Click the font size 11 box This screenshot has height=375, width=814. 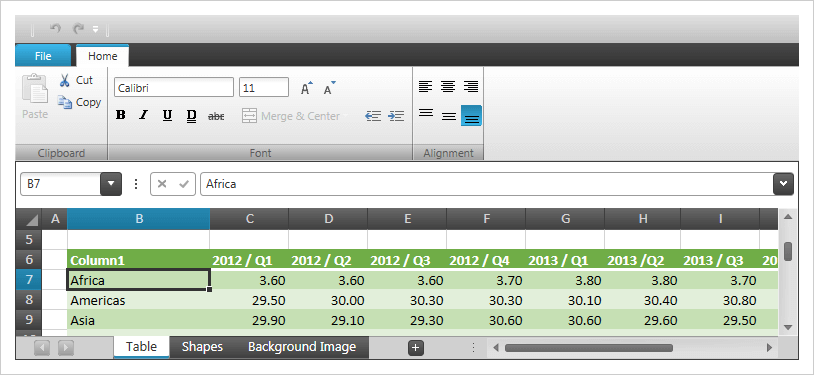click(x=264, y=88)
